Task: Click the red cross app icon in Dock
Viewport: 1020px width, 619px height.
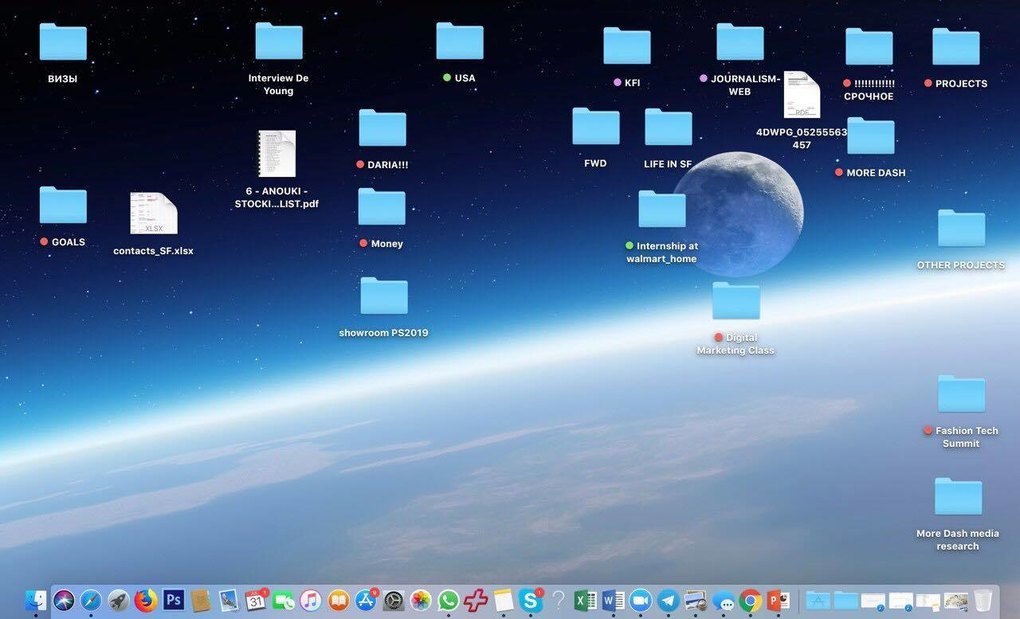Action: [x=476, y=600]
